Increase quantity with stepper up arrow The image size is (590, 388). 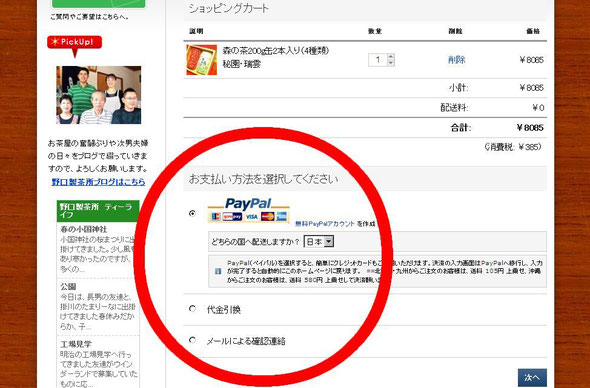391,57
